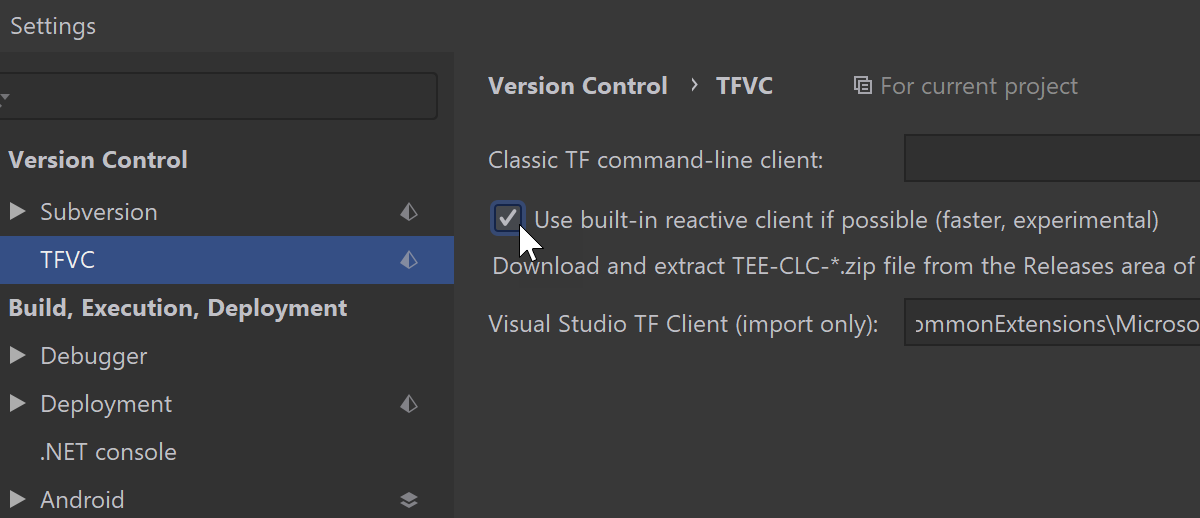The height and width of the screenshot is (518, 1200).
Task: Click the project-level icon beside Subversion
Action: pyautogui.click(x=409, y=212)
